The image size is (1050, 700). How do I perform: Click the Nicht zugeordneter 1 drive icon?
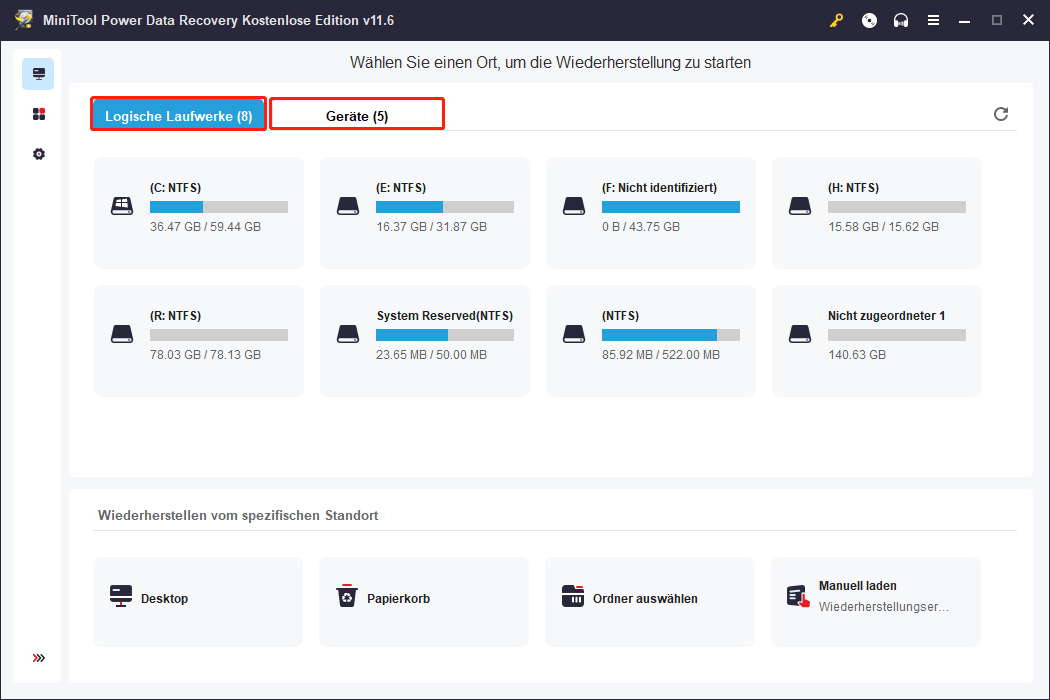(x=800, y=334)
